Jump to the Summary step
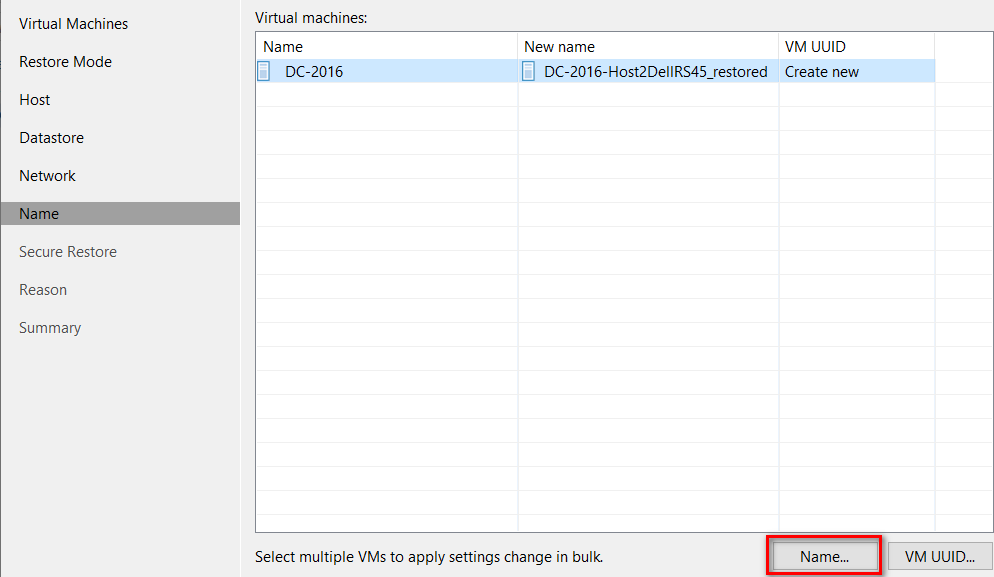994x577 pixels. click(x=50, y=328)
